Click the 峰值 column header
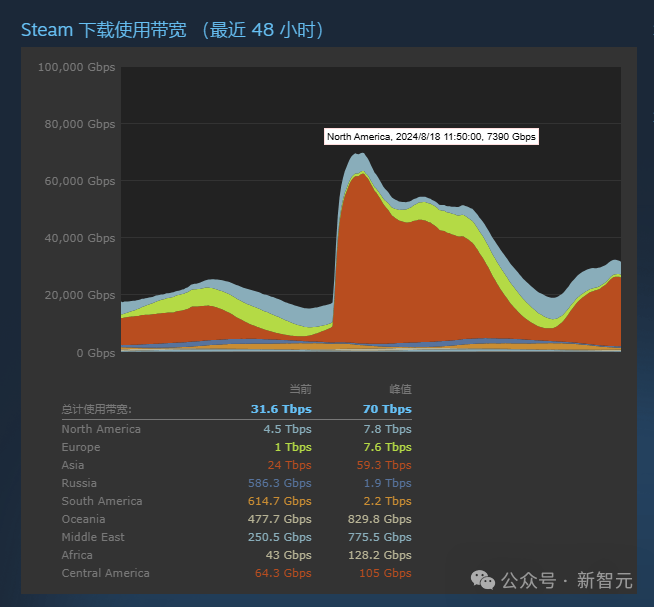654x607 pixels. tap(401, 389)
